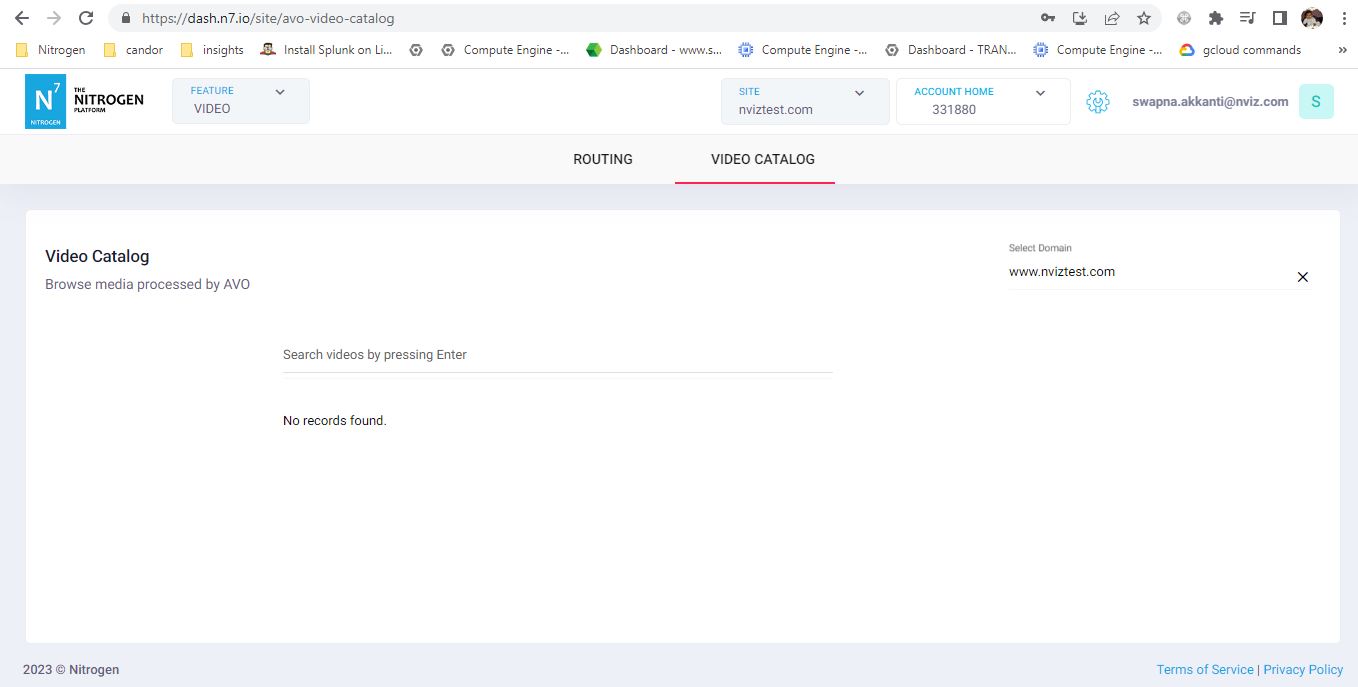Open browser extensions puzzle icon
1358x687 pixels.
[x=1215, y=17]
